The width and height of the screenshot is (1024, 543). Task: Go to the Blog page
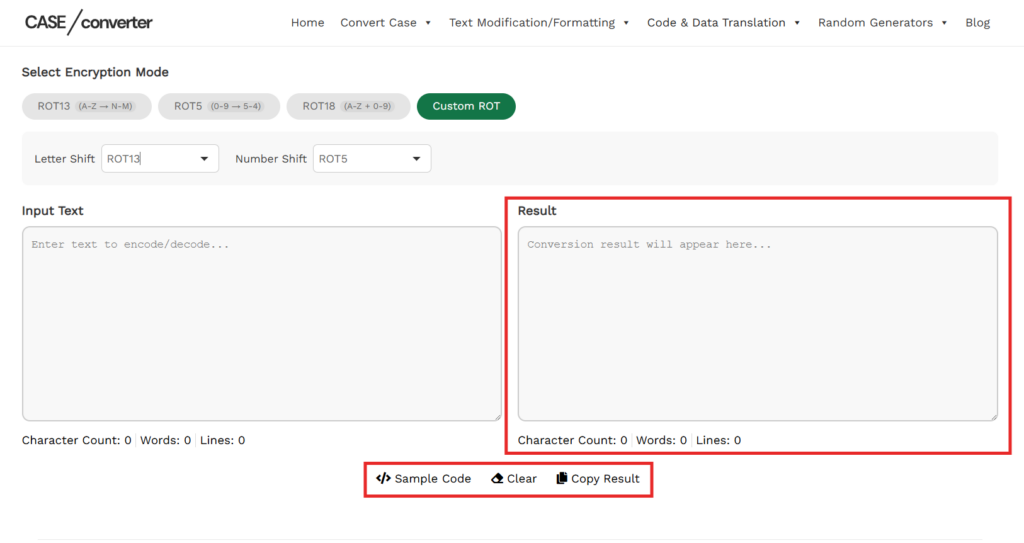(978, 23)
